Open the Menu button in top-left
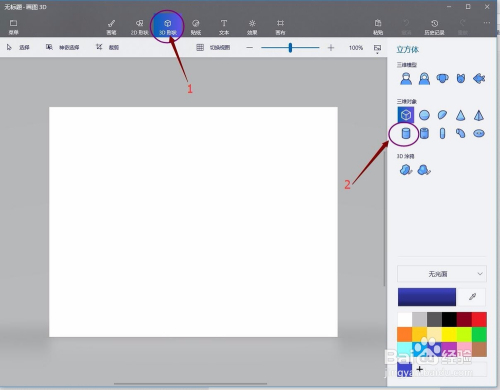The width and height of the screenshot is (500, 390). click(13, 27)
